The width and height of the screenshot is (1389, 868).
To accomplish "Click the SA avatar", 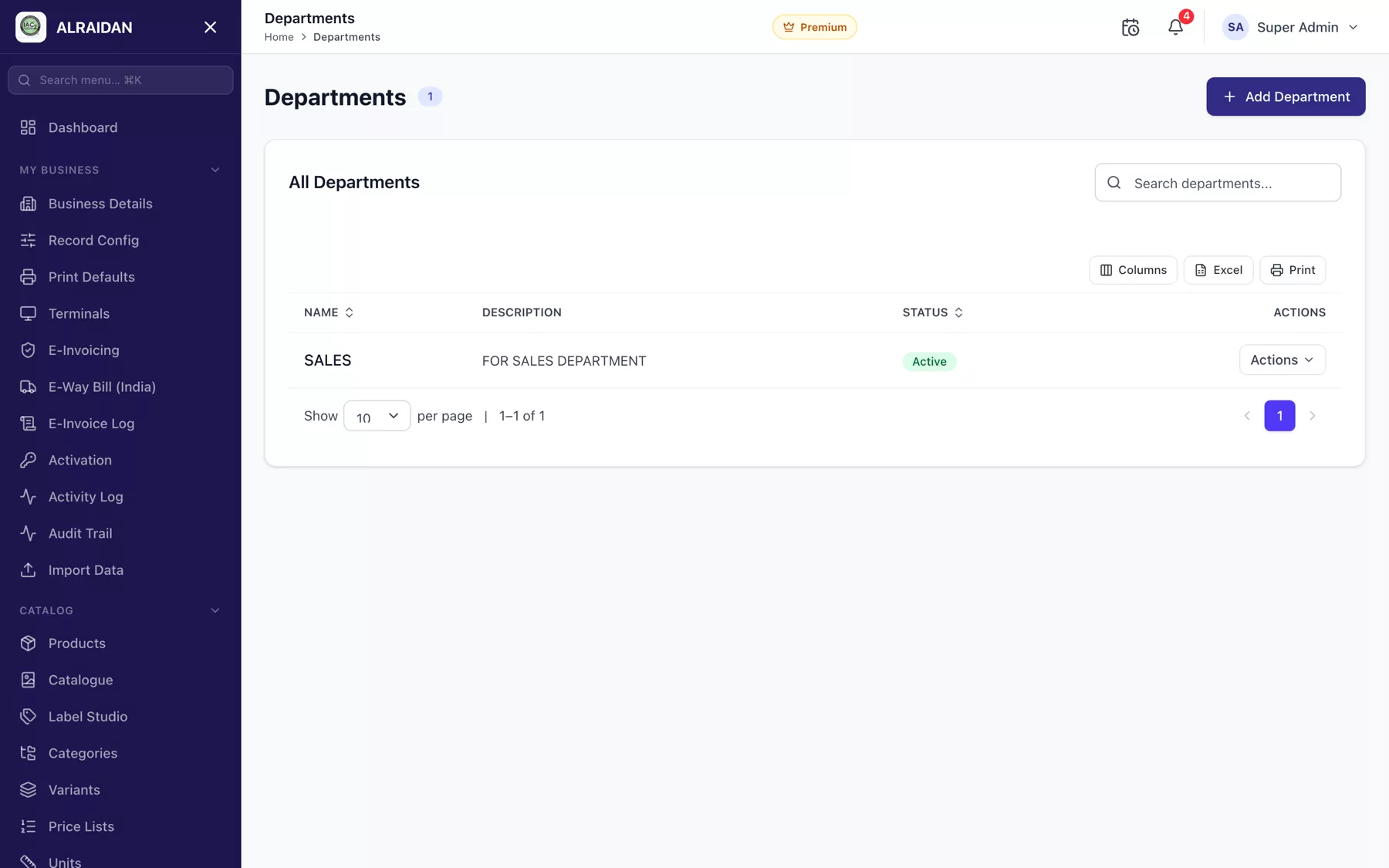I will click(x=1235, y=27).
